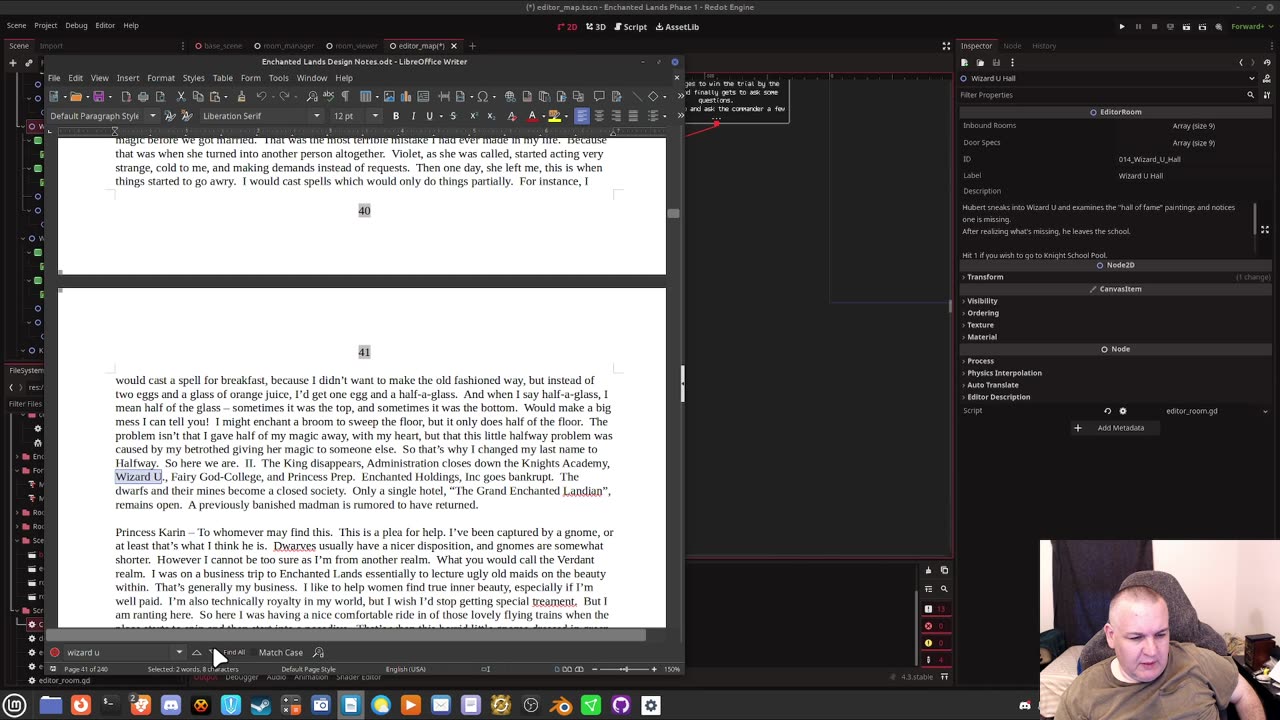The width and height of the screenshot is (1280, 720).
Task: Open Find and Replace in Writer toolbar
Action: tap(313, 96)
